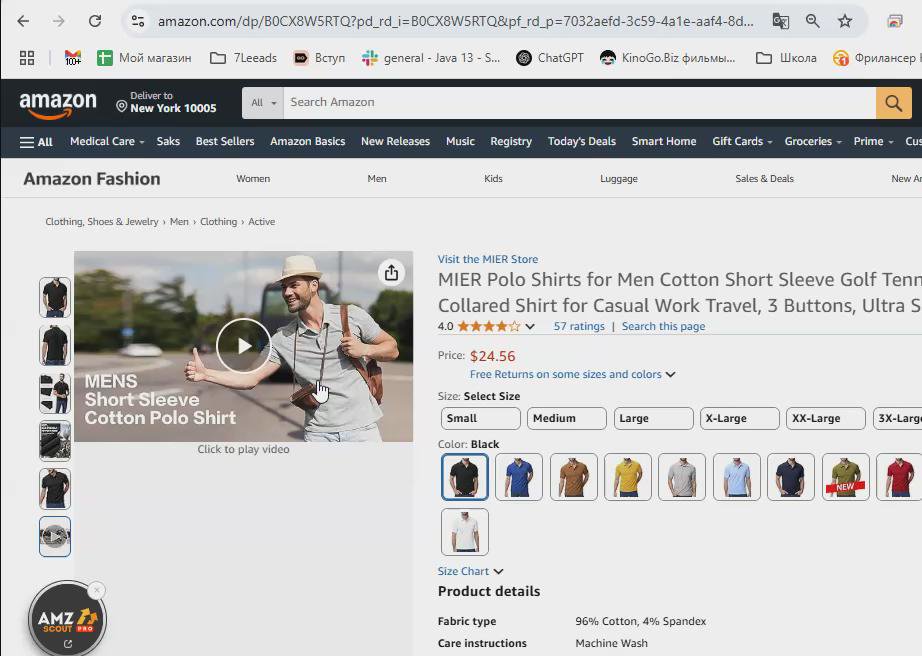Open the Мой магазин bookmark

pos(145,58)
